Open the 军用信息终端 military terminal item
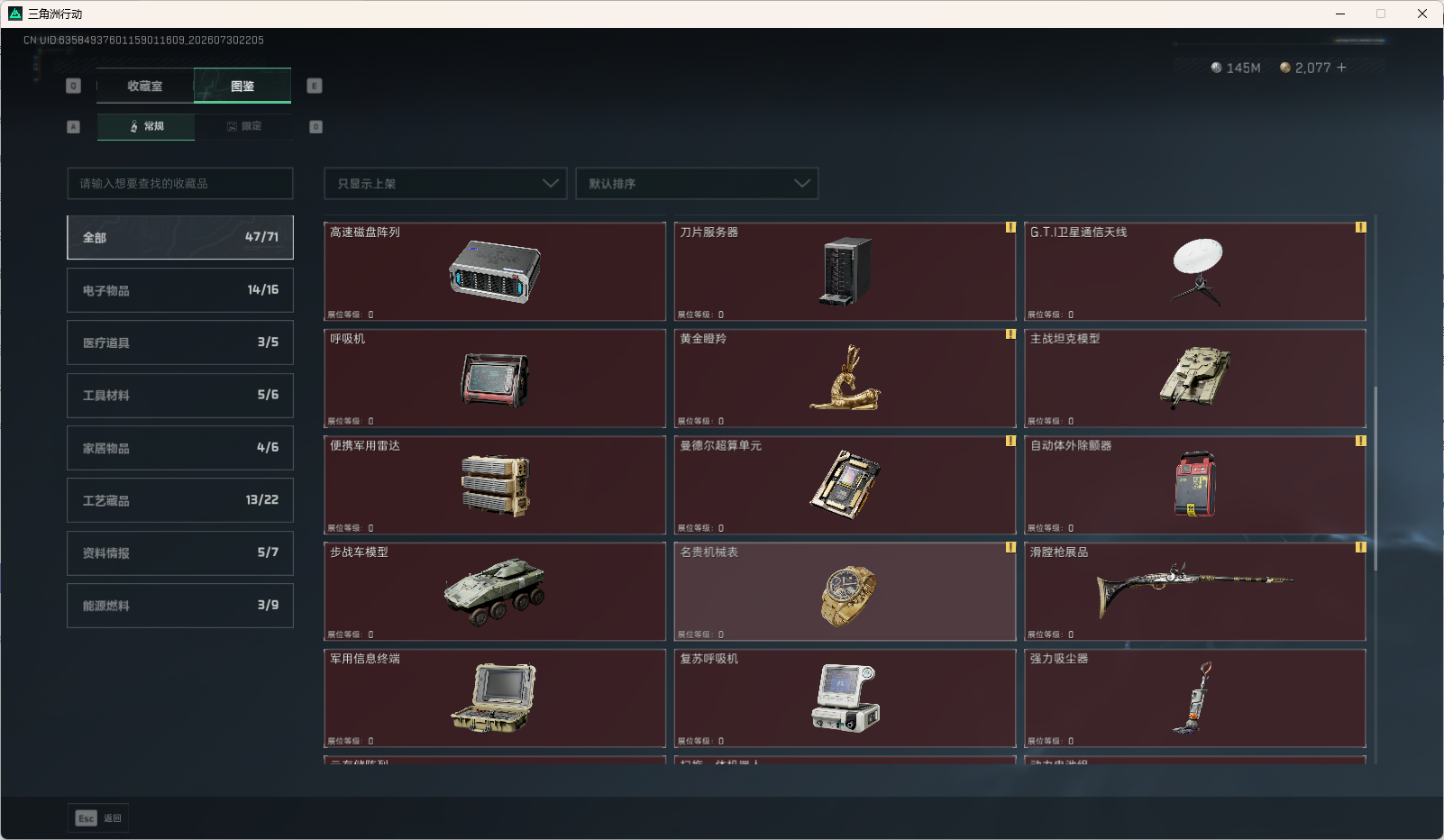1444x840 pixels. tap(495, 698)
